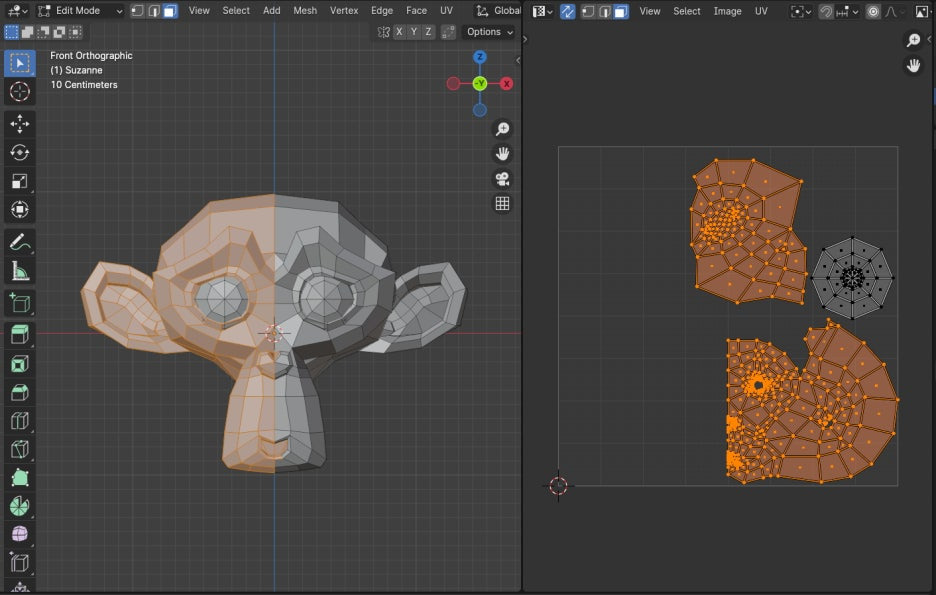Enable vertex select mode in 3D viewport
The width and height of the screenshot is (936, 595).
[x=137, y=11]
